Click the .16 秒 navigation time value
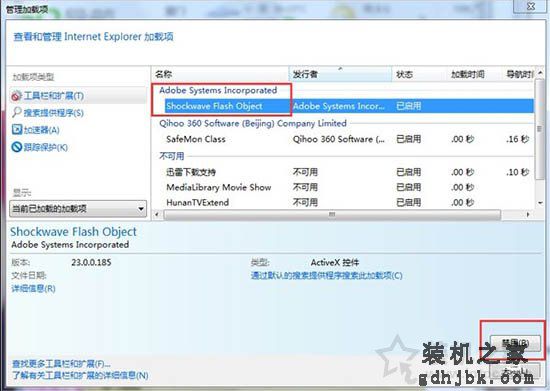 (x=518, y=139)
